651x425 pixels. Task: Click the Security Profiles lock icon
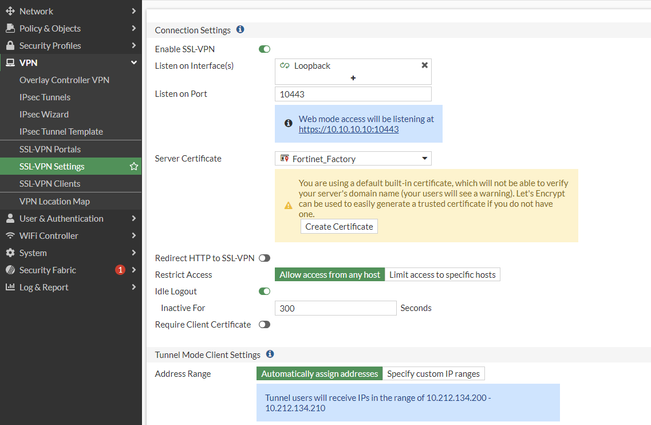[x=10, y=45]
